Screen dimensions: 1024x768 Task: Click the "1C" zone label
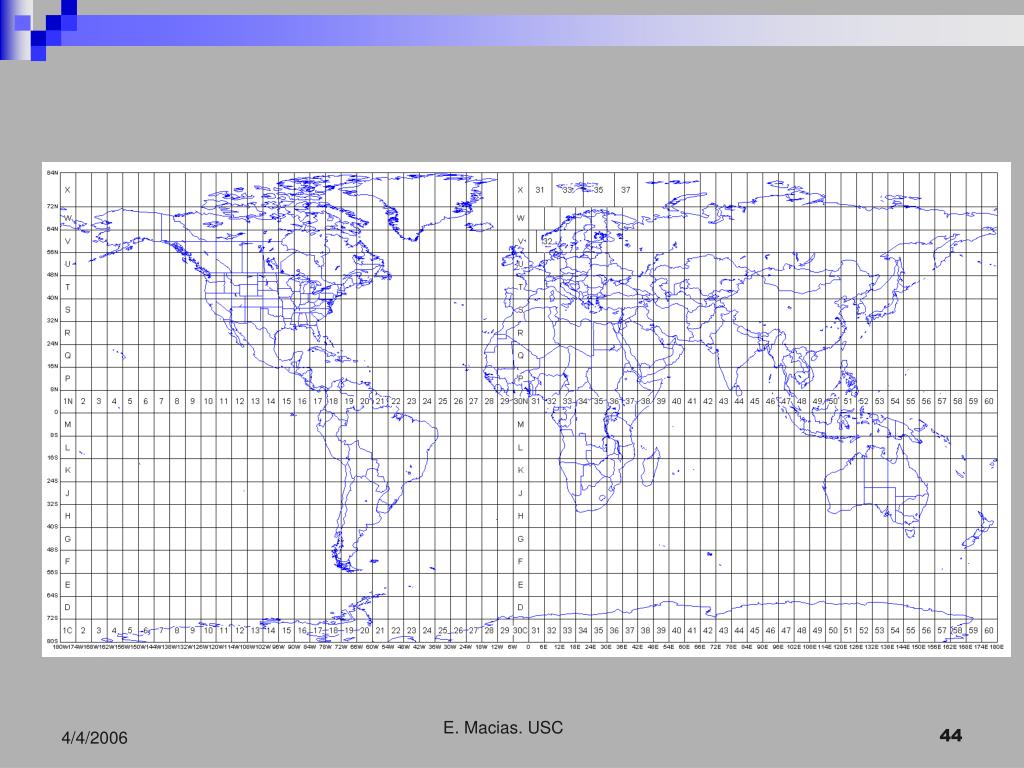pos(68,630)
